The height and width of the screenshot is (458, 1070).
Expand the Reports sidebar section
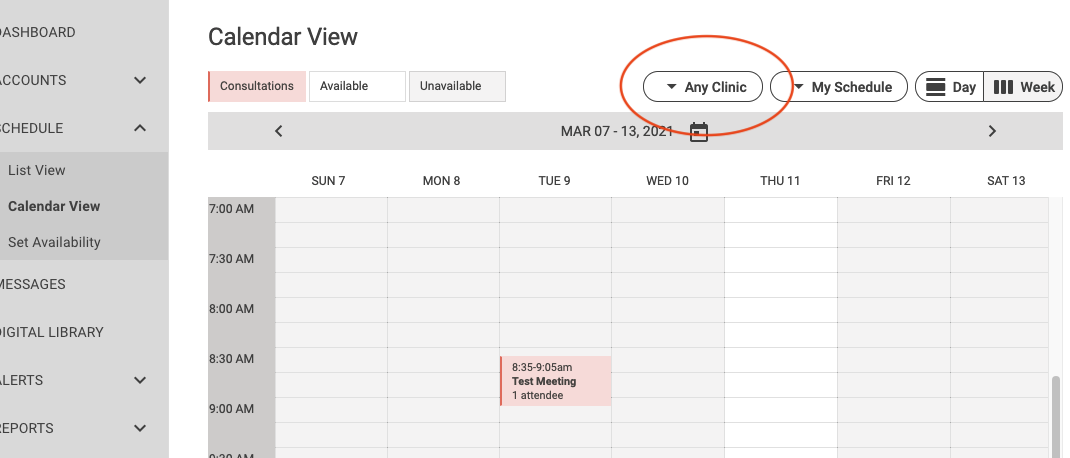click(x=140, y=428)
